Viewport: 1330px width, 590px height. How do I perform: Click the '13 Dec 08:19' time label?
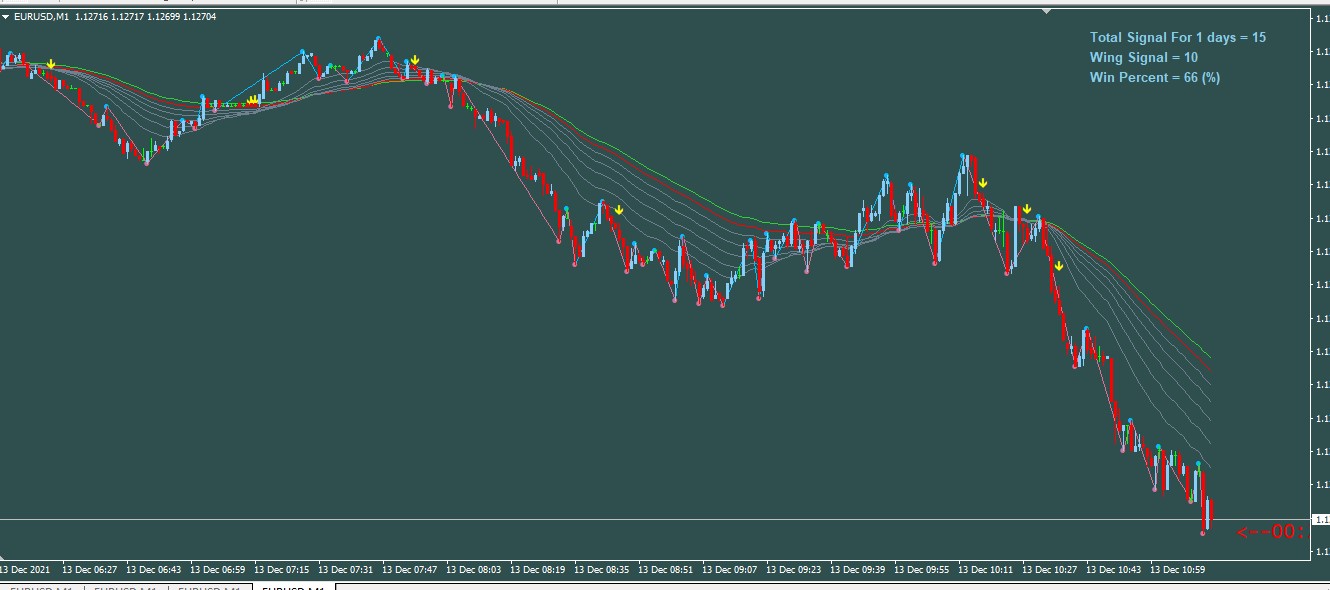(x=537, y=570)
